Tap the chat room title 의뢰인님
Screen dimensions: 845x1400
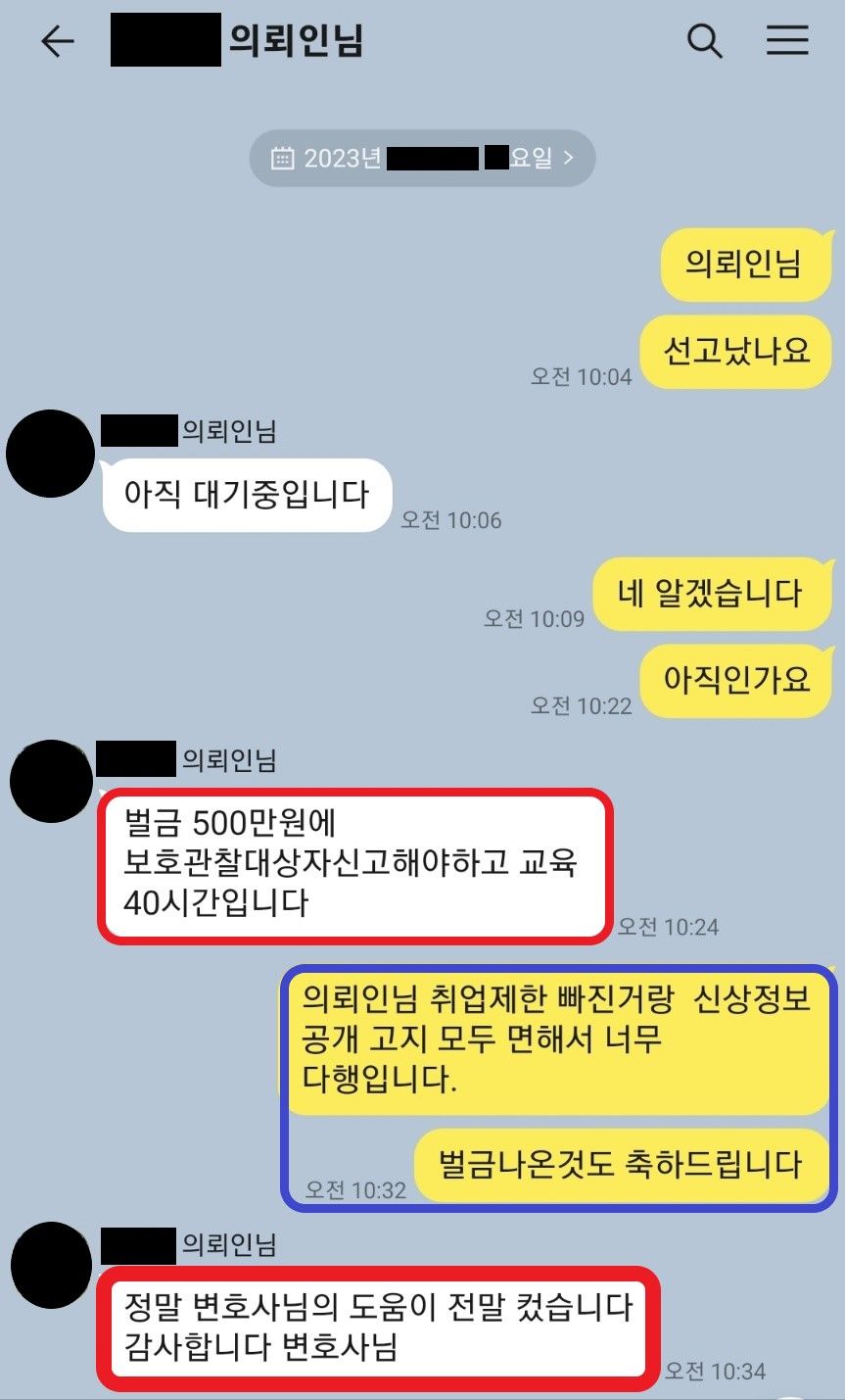296,40
